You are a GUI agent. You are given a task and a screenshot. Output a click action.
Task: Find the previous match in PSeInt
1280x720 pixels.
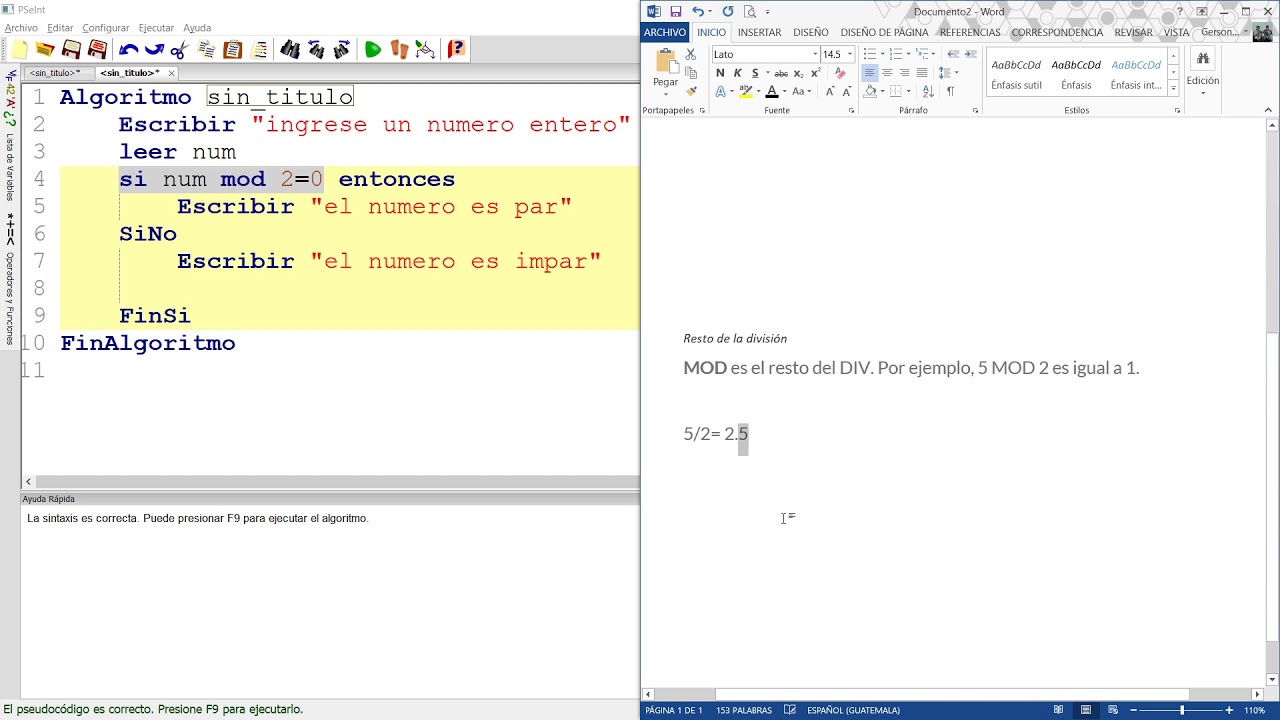click(316, 49)
